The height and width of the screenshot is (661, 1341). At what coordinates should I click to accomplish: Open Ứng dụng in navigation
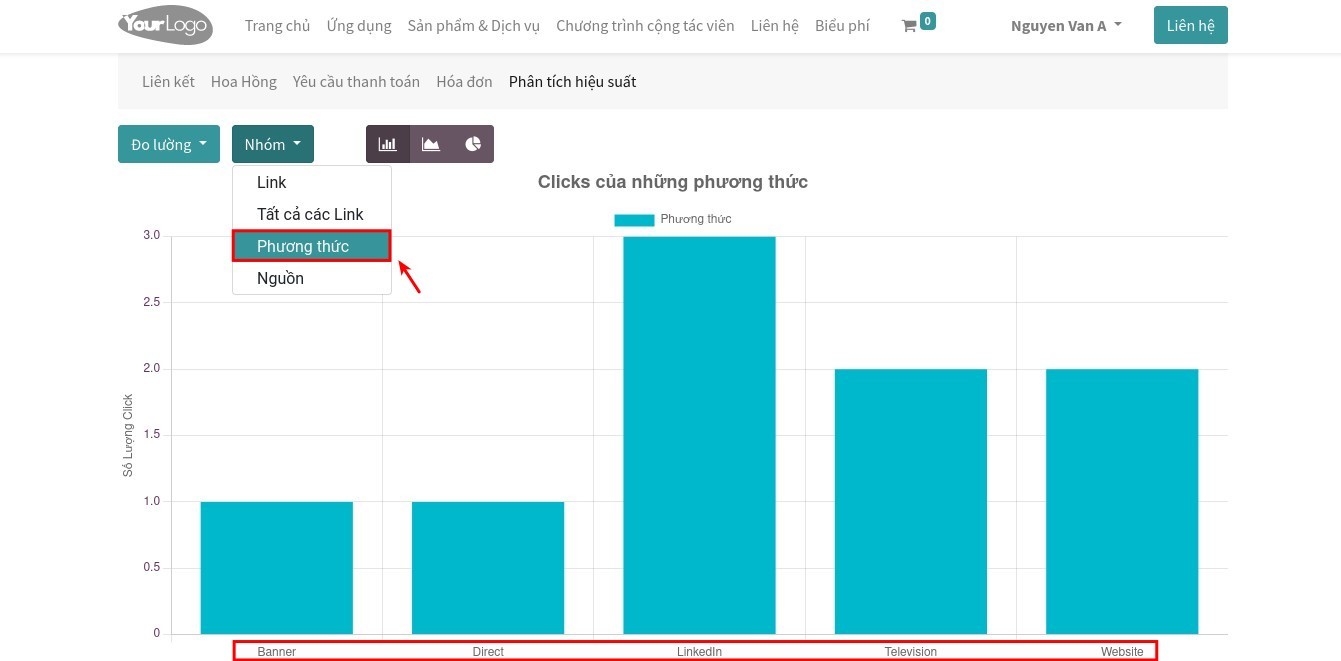pos(359,26)
